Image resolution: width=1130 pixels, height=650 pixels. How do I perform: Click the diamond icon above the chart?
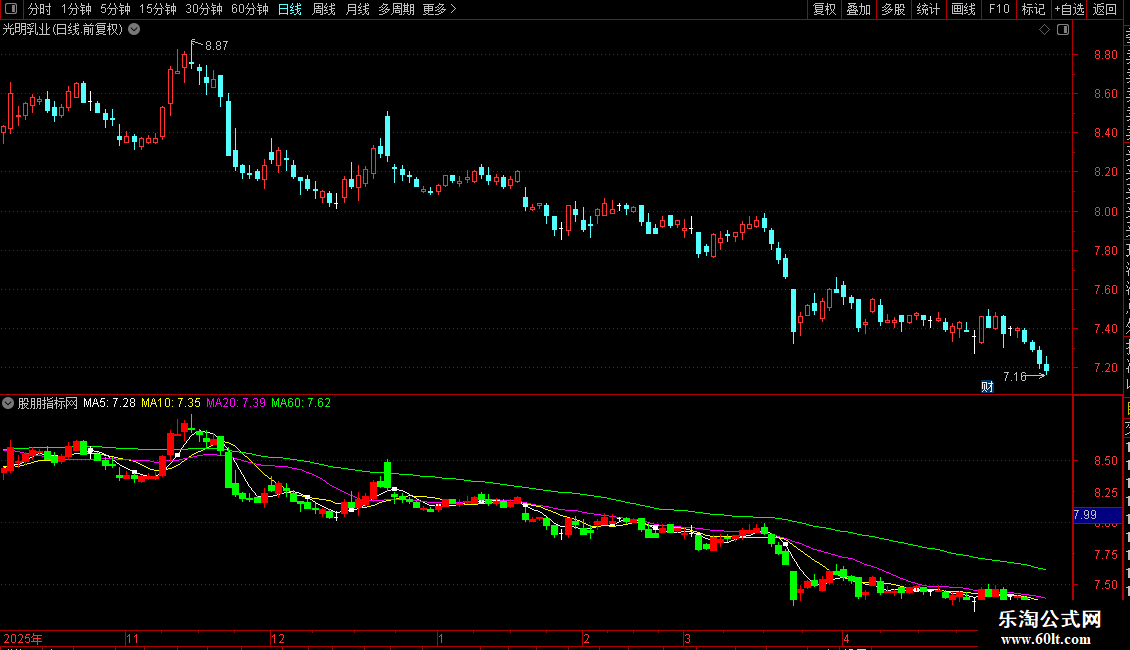click(x=1044, y=30)
